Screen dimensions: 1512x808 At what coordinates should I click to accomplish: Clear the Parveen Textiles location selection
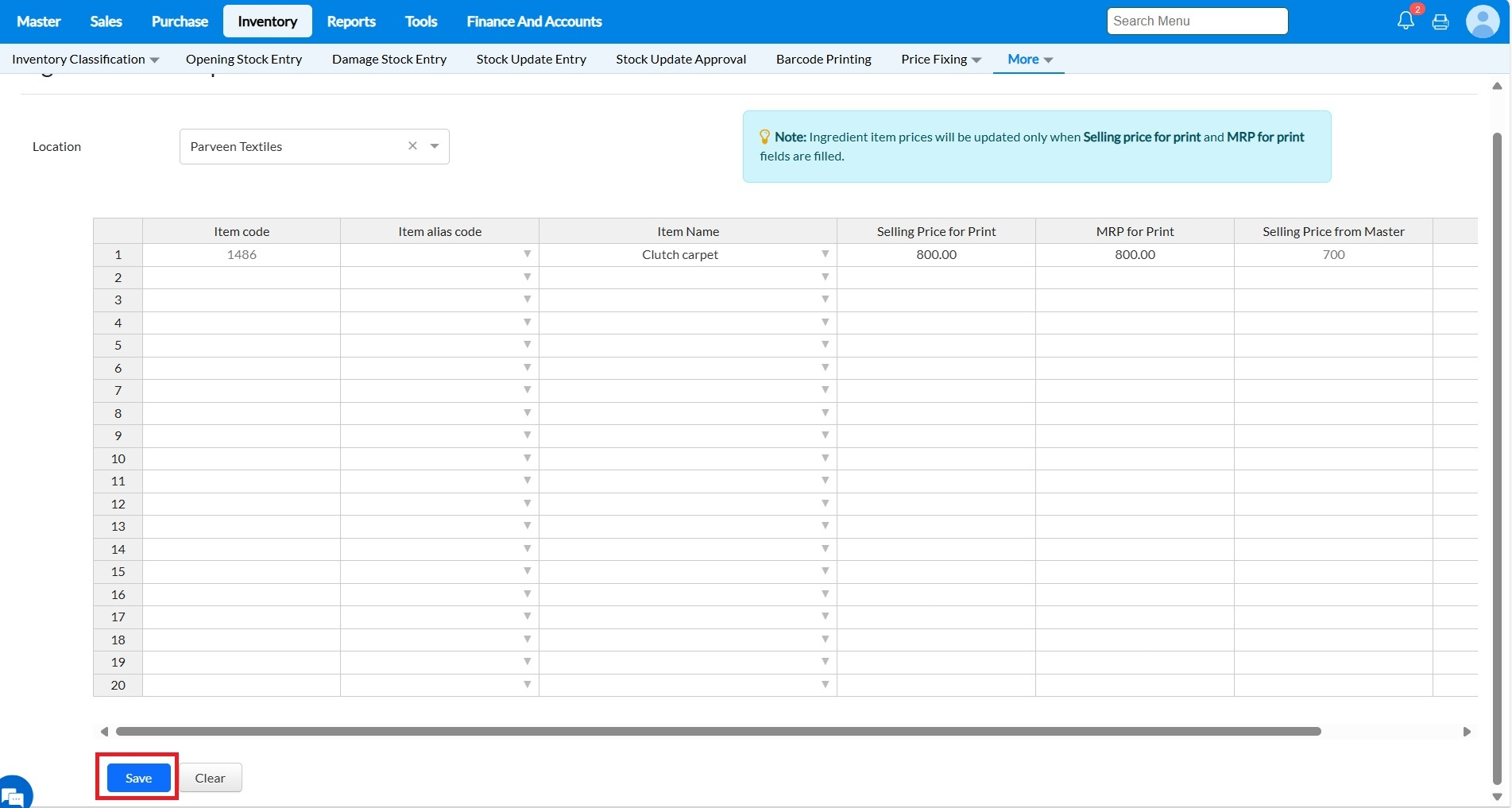(x=412, y=146)
